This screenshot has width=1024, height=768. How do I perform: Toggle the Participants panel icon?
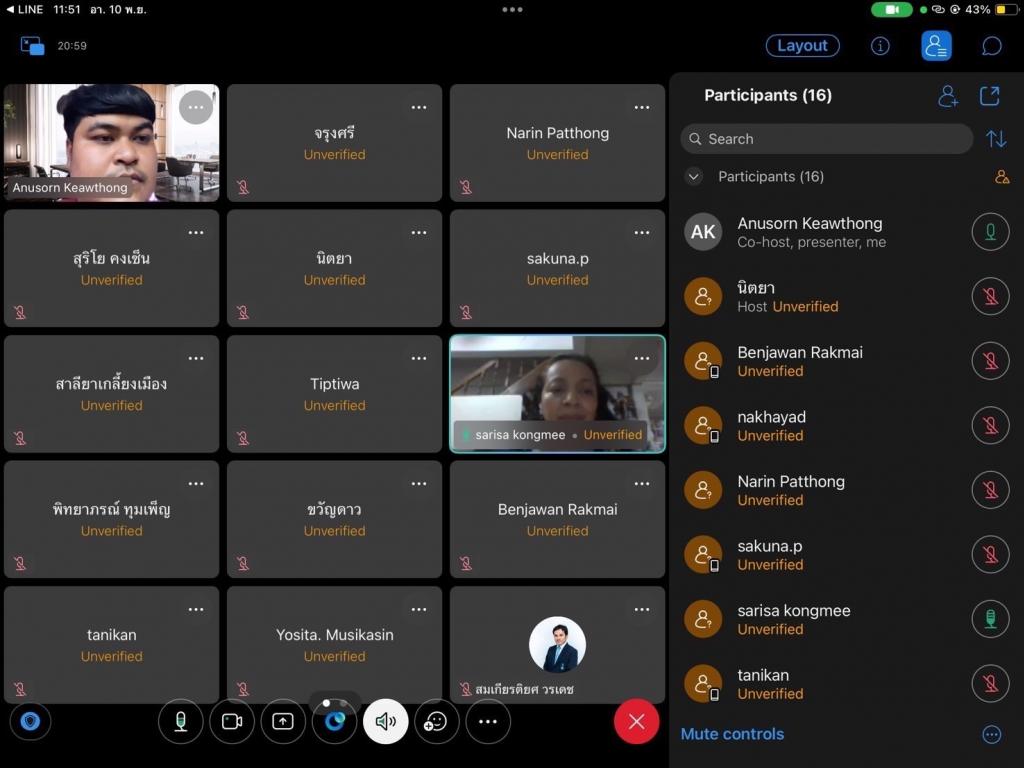click(936, 46)
